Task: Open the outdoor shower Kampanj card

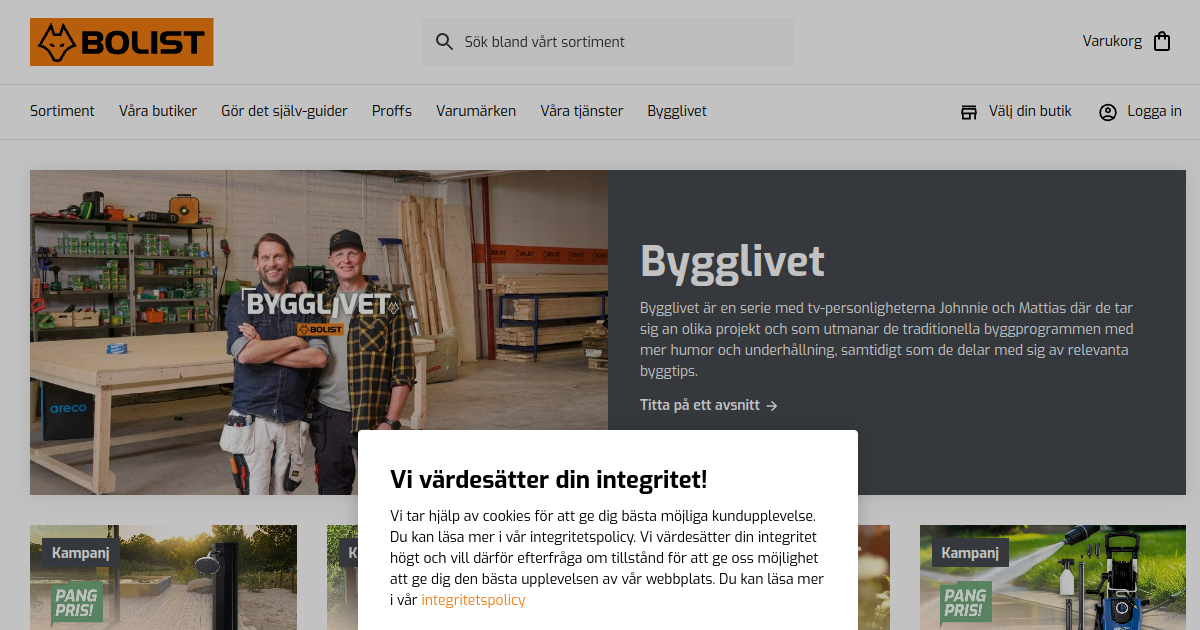Action: 163,577
